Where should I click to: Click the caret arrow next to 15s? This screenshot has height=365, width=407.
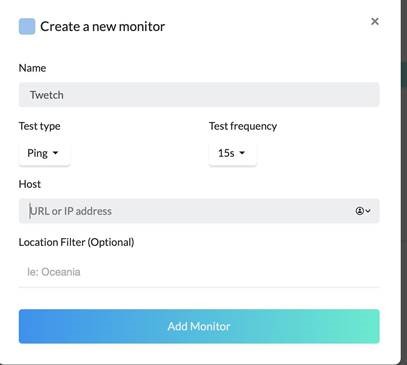pyautogui.click(x=242, y=153)
